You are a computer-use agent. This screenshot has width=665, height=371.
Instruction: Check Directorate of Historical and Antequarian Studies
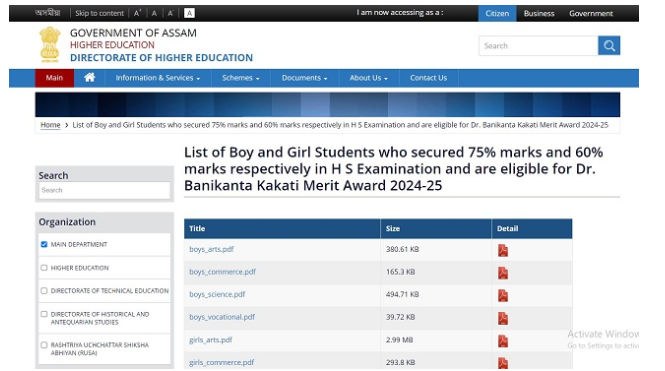coord(44,314)
